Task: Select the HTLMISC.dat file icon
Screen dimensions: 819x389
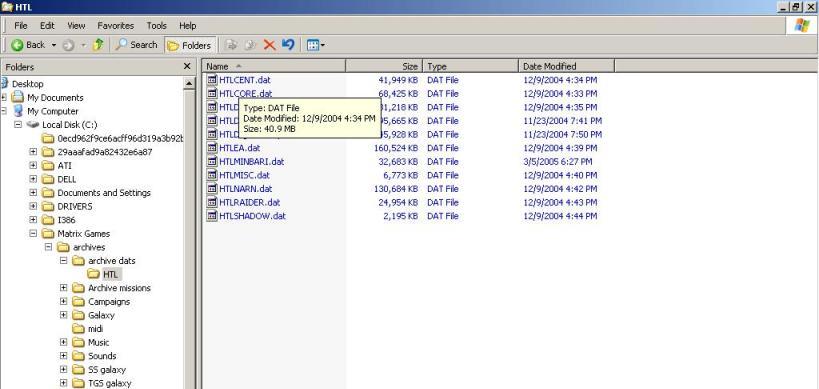Action: coord(212,175)
